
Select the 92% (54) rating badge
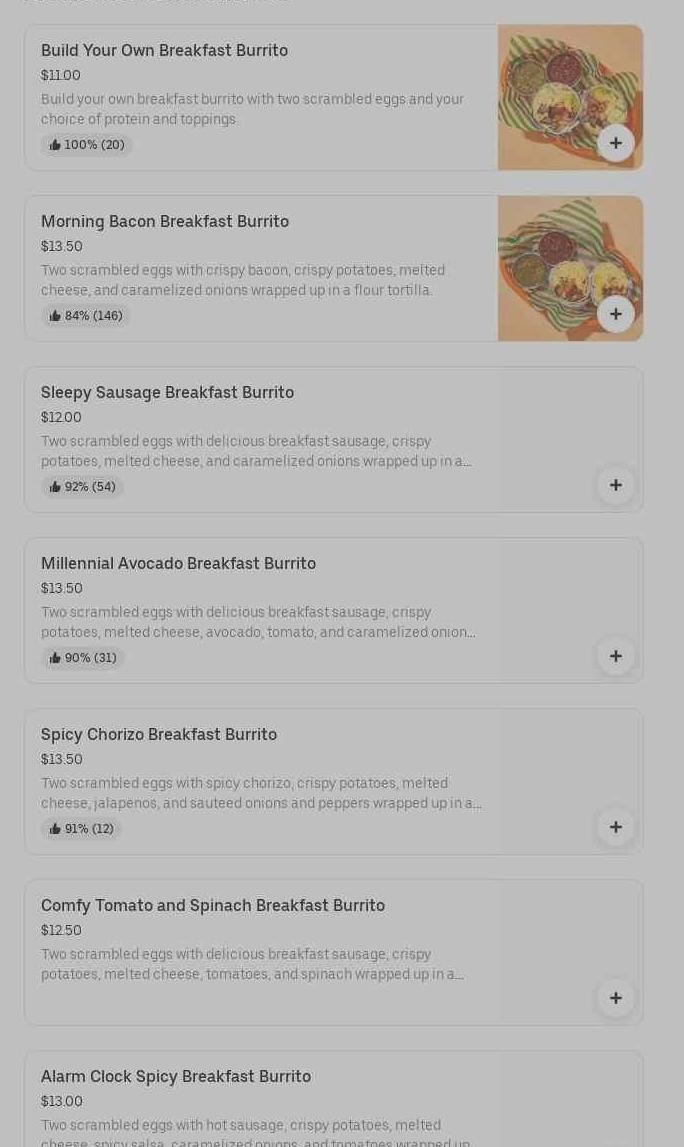[83, 487]
